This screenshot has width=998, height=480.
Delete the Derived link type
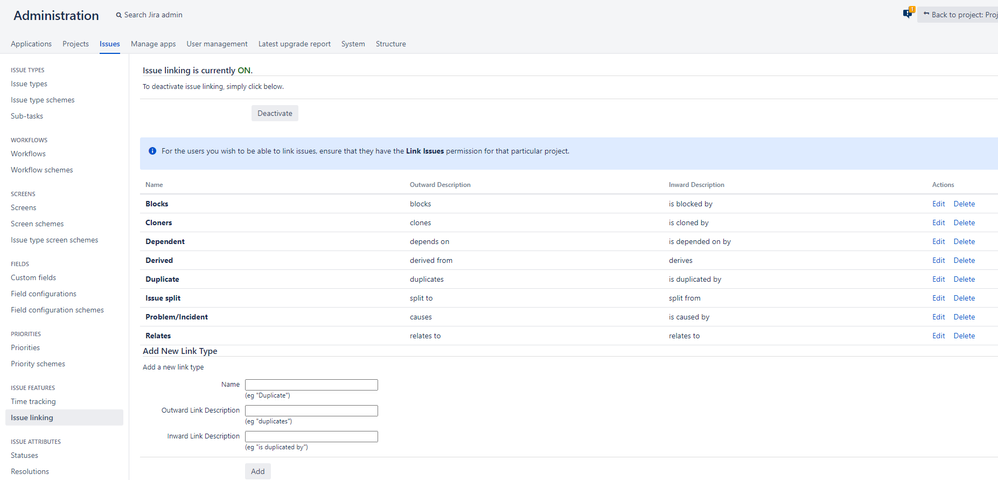[x=964, y=260]
